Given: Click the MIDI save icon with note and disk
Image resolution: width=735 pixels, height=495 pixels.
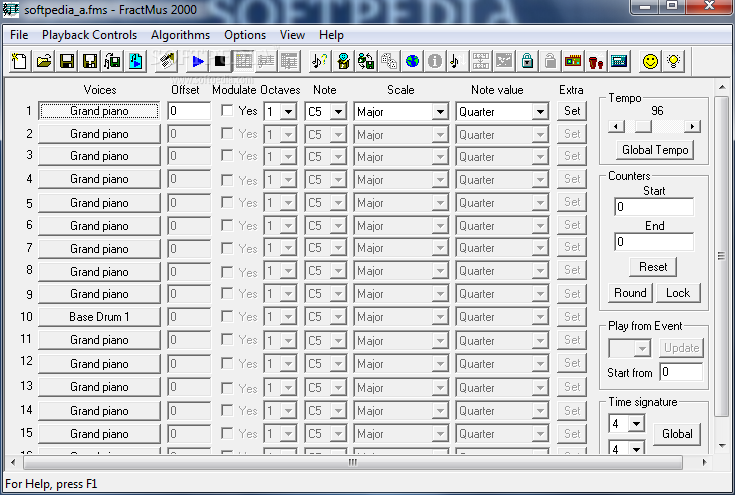Looking at the screenshot, I should tap(112, 61).
